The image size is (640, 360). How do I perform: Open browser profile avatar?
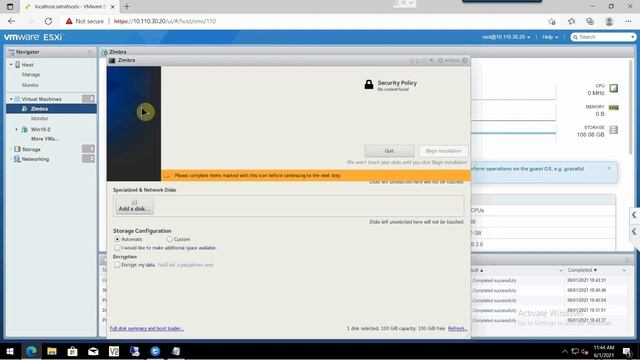click(609, 21)
